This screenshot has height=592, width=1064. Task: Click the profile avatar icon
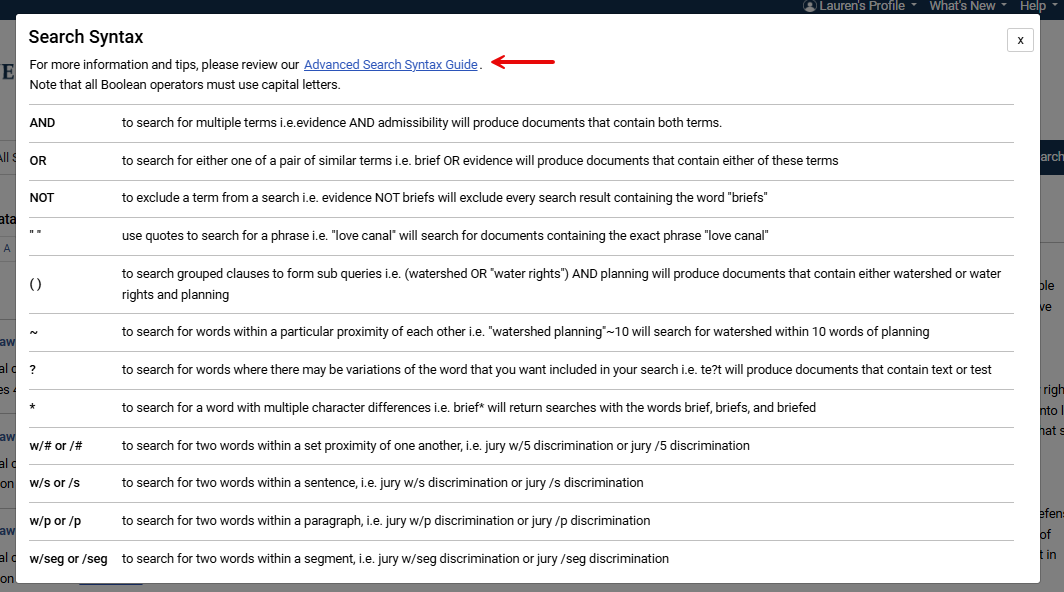pos(810,6)
